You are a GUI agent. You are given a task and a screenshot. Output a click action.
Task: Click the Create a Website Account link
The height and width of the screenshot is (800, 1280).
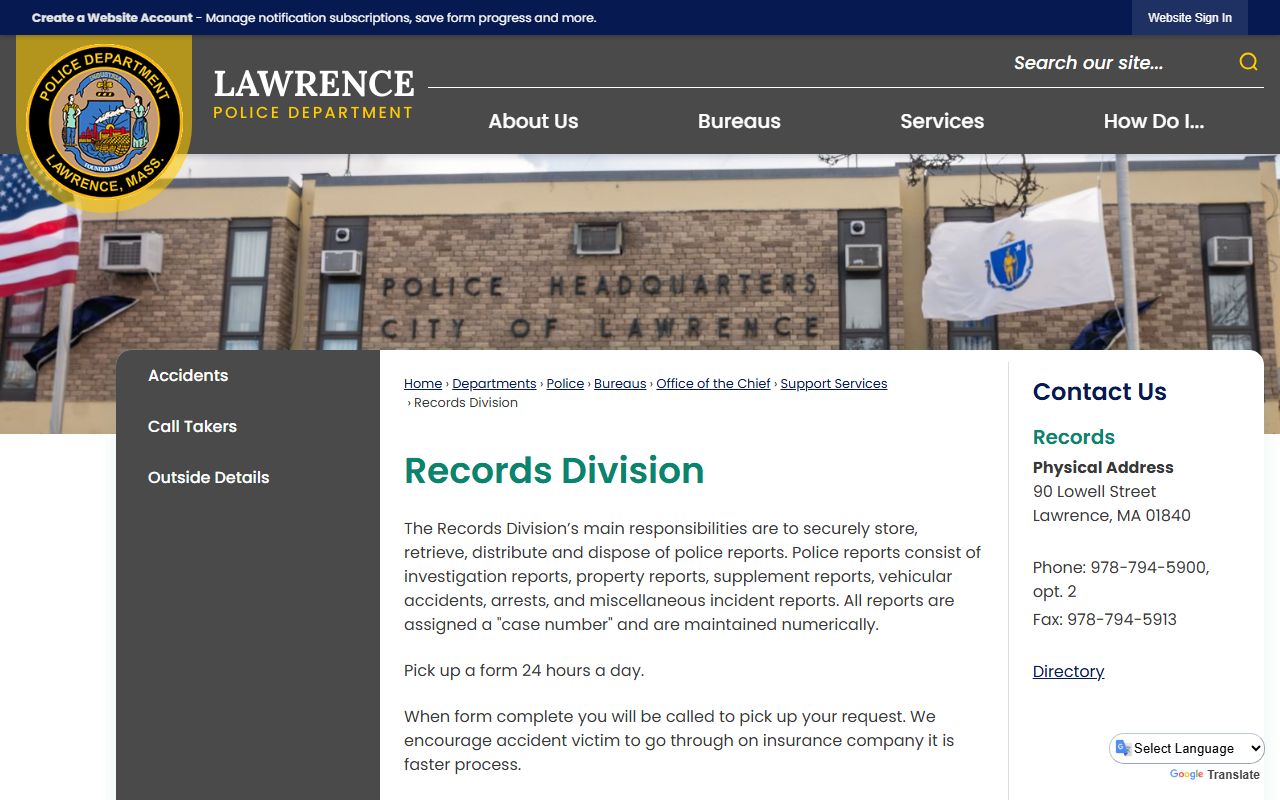coord(112,18)
